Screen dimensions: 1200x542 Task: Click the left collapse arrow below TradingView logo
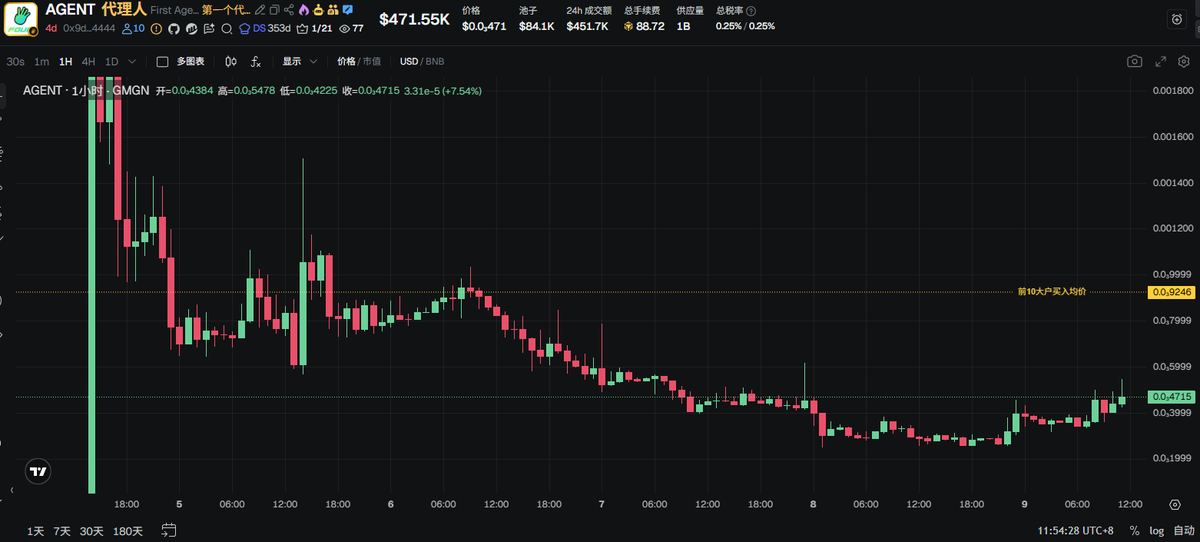12,492
